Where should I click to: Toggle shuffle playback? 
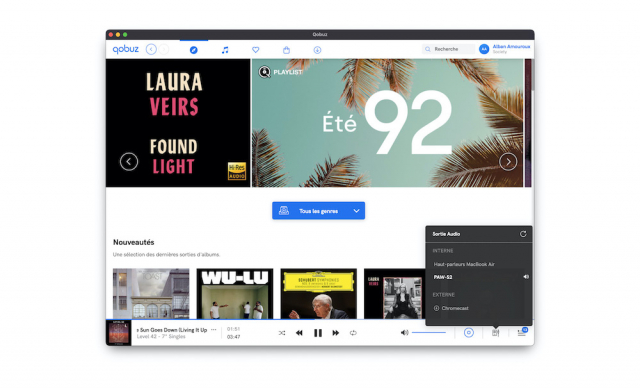tap(282, 333)
